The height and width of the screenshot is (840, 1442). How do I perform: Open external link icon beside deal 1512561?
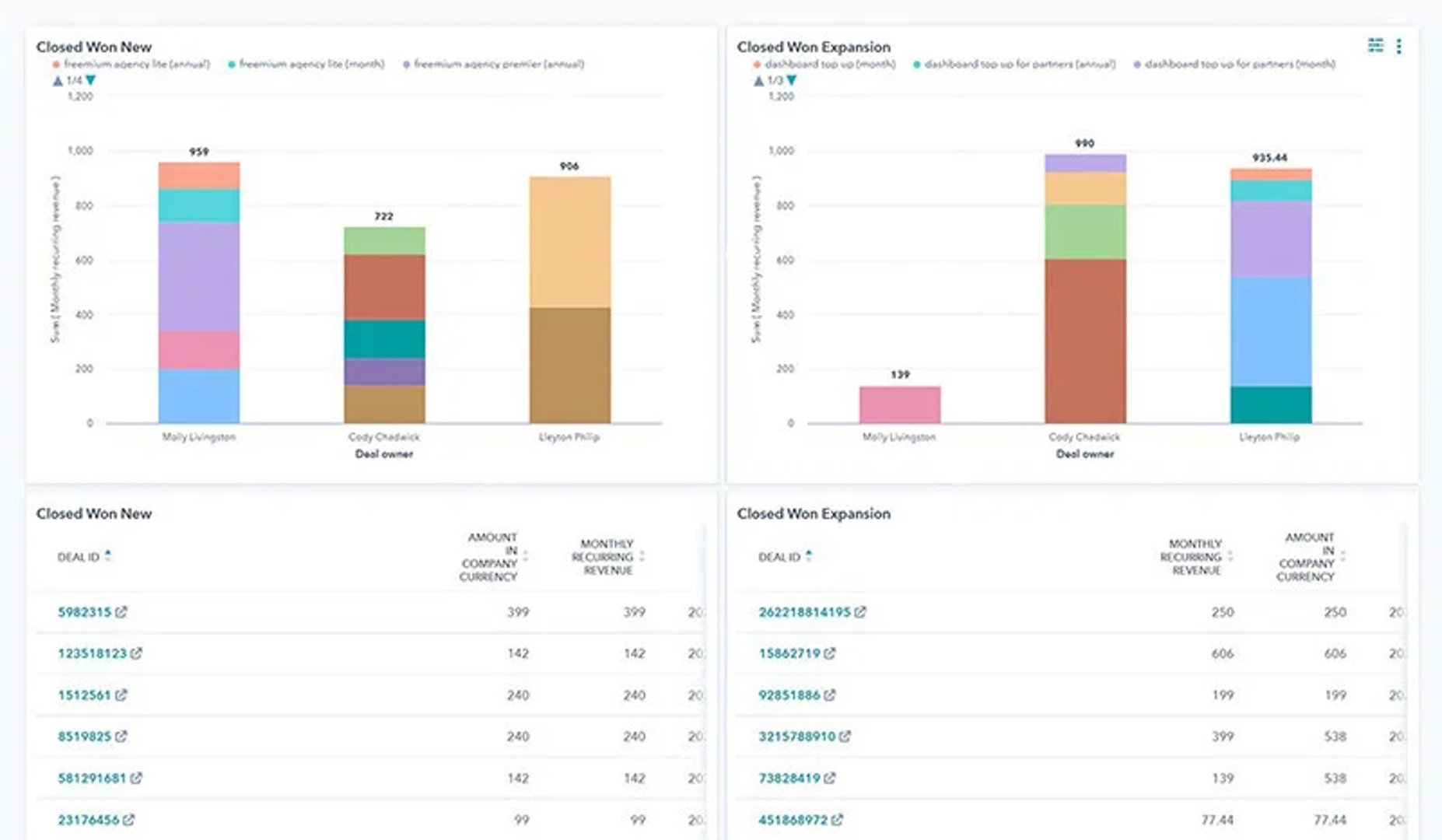pyautogui.click(x=121, y=695)
